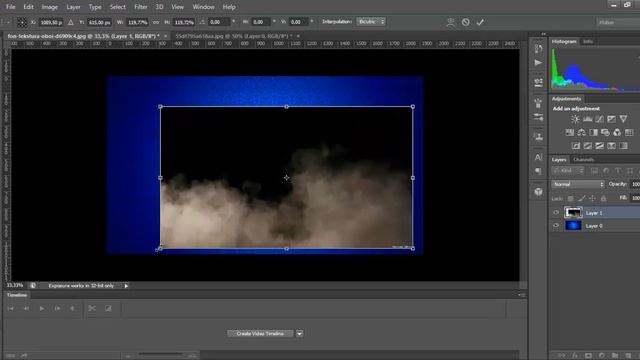The width and height of the screenshot is (640, 360).
Task: Toggle lock position icon
Action: click(x=592, y=198)
